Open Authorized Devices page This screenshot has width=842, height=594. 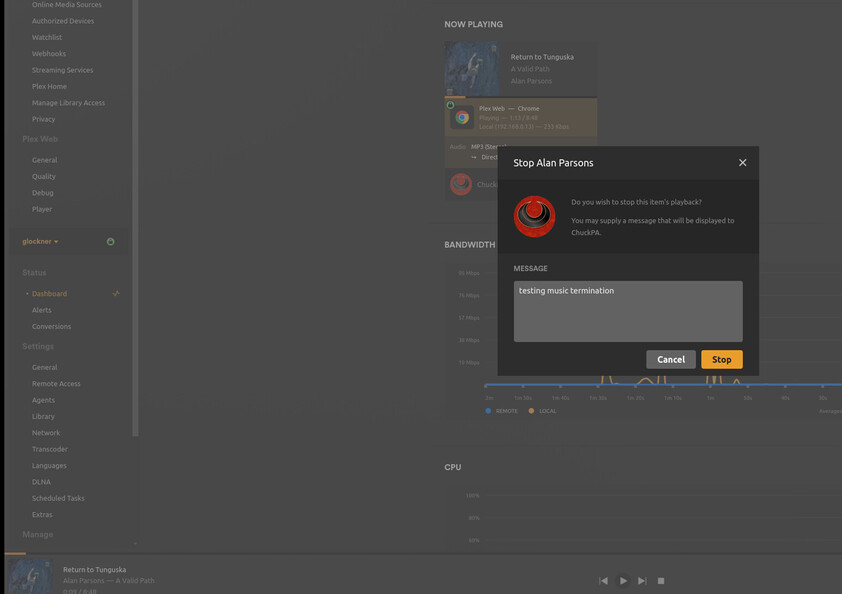click(x=63, y=21)
